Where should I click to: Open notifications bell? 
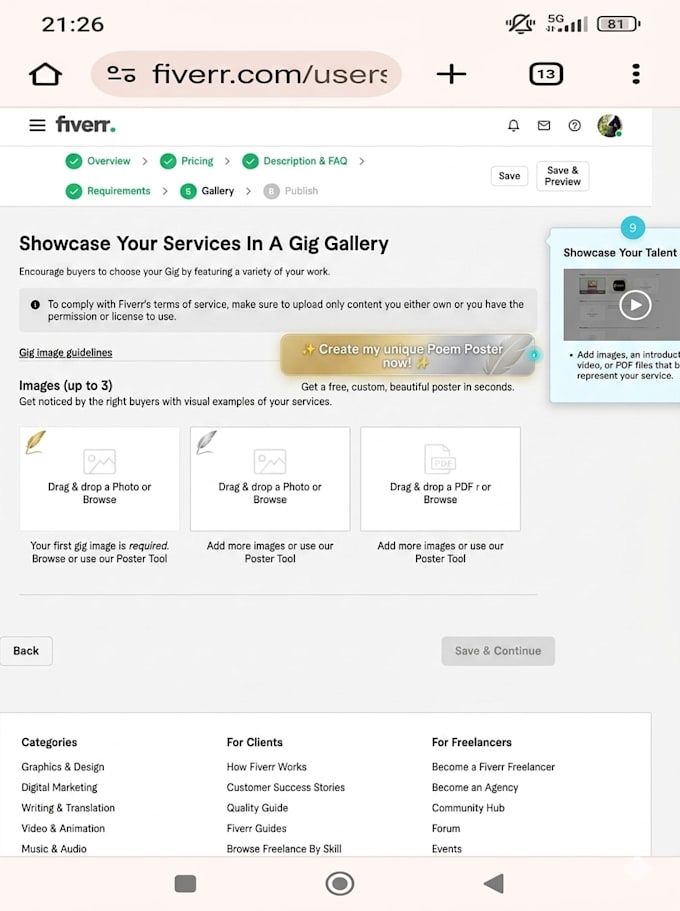tap(513, 125)
